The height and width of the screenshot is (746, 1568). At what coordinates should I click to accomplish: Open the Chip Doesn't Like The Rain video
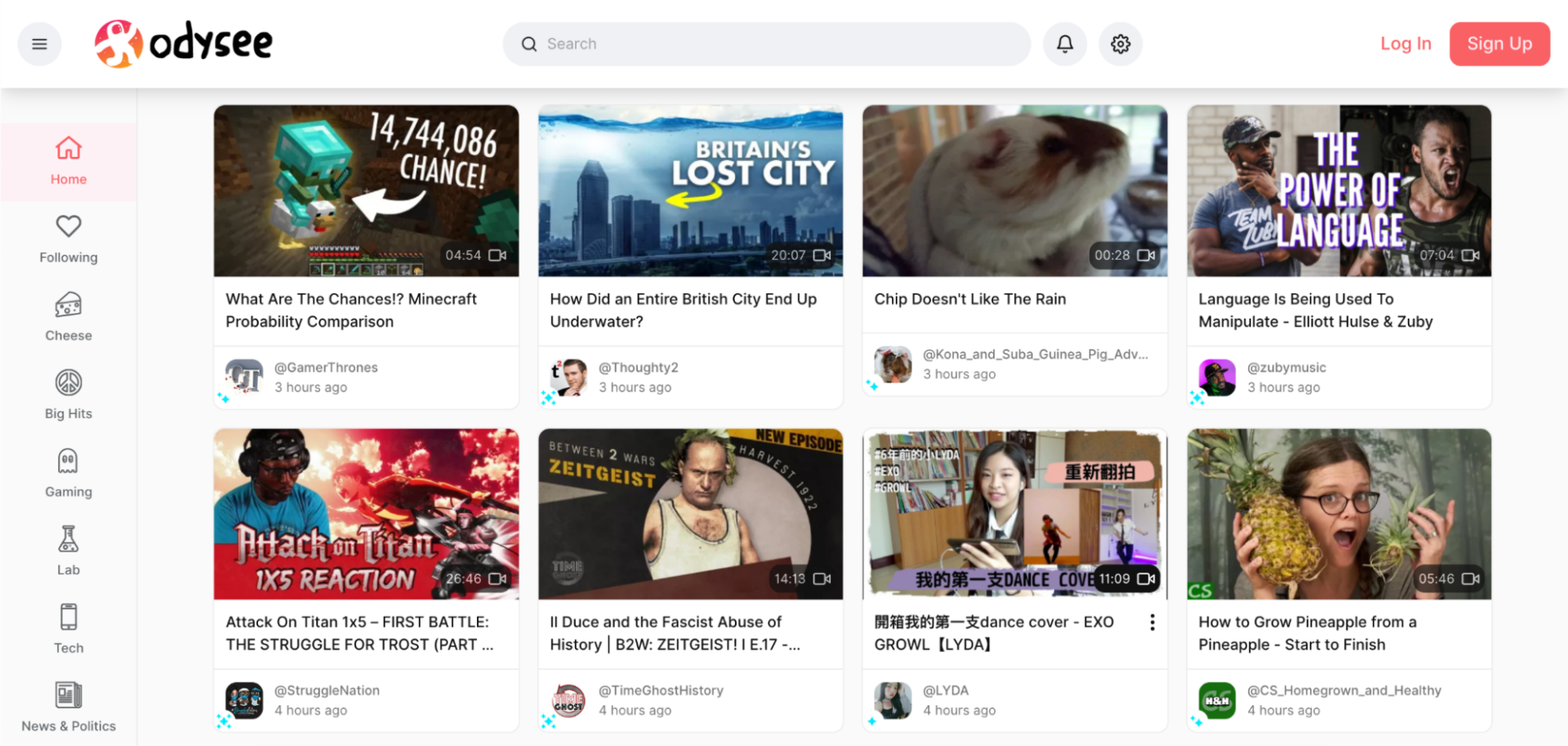pyautogui.click(x=1013, y=190)
